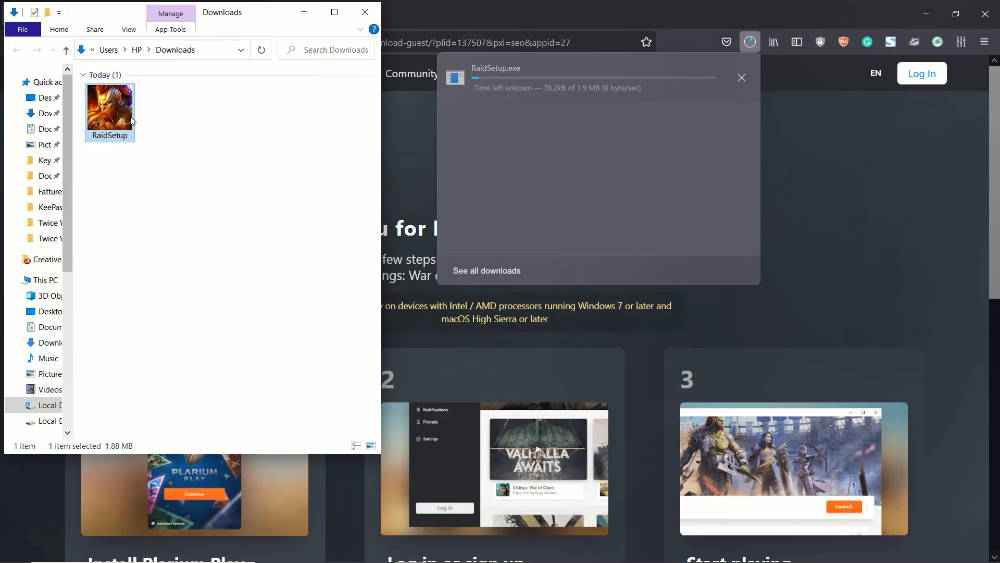Screen dimensions: 1000x563
Task: Switch to Large icons view in status bar
Action: 371,446
